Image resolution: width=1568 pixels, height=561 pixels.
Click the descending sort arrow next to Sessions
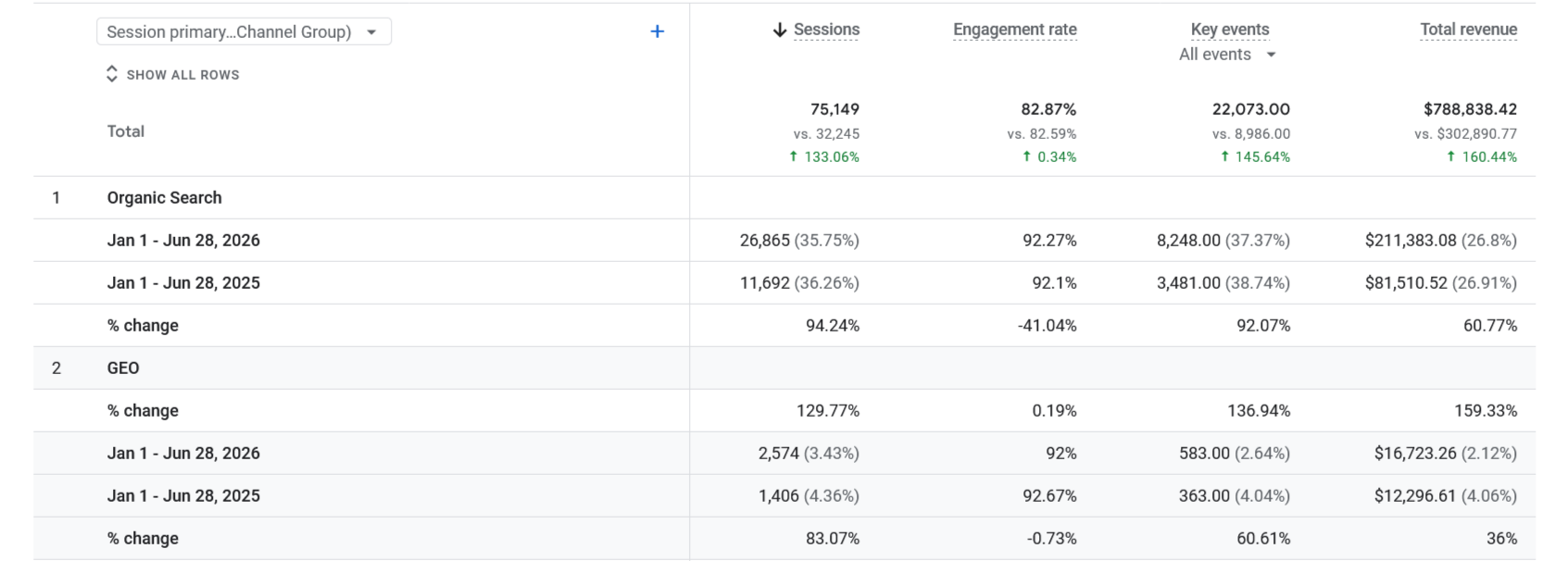[x=780, y=31]
